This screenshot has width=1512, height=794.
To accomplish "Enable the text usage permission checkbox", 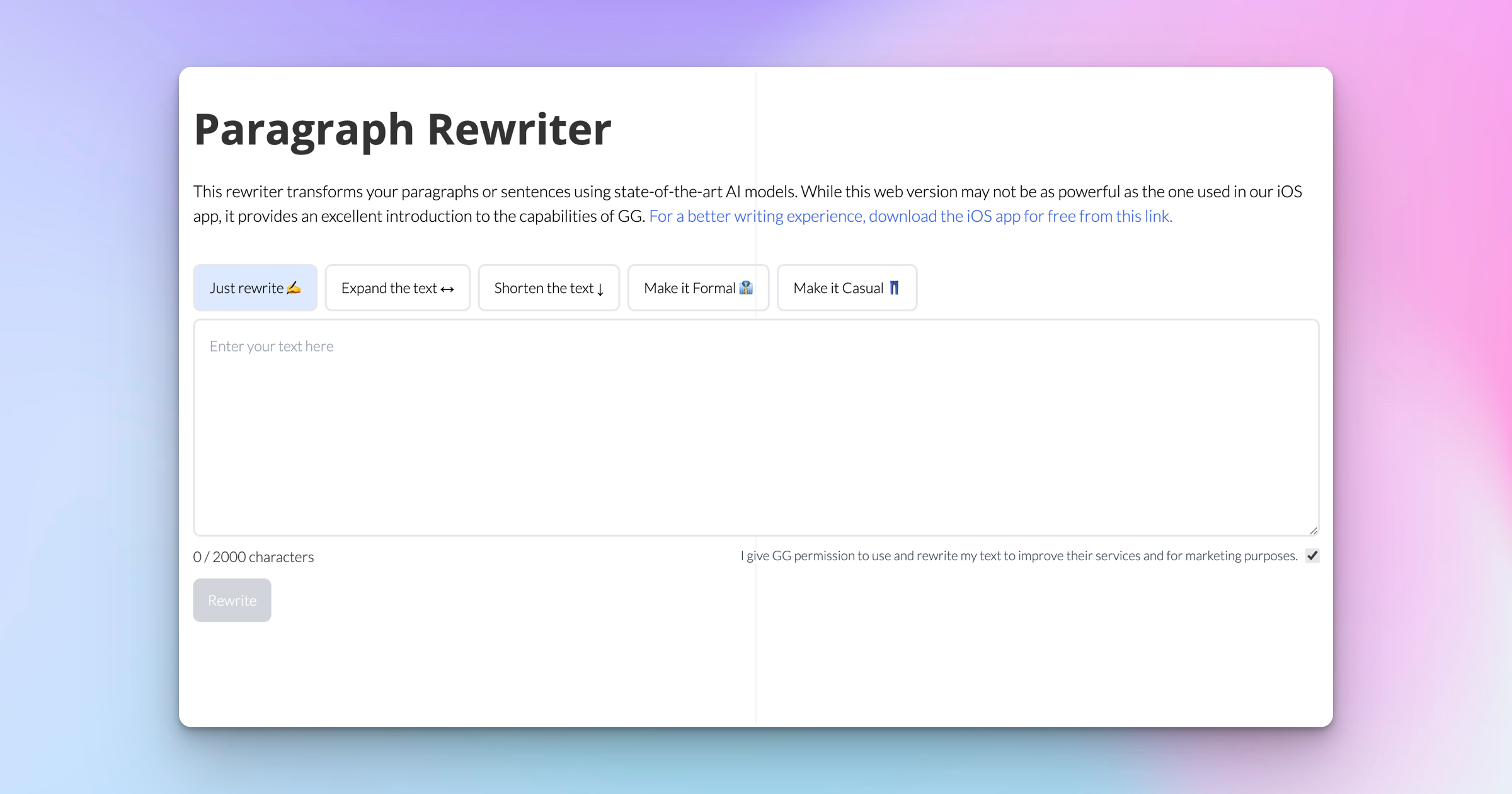I will (1312, 555).
